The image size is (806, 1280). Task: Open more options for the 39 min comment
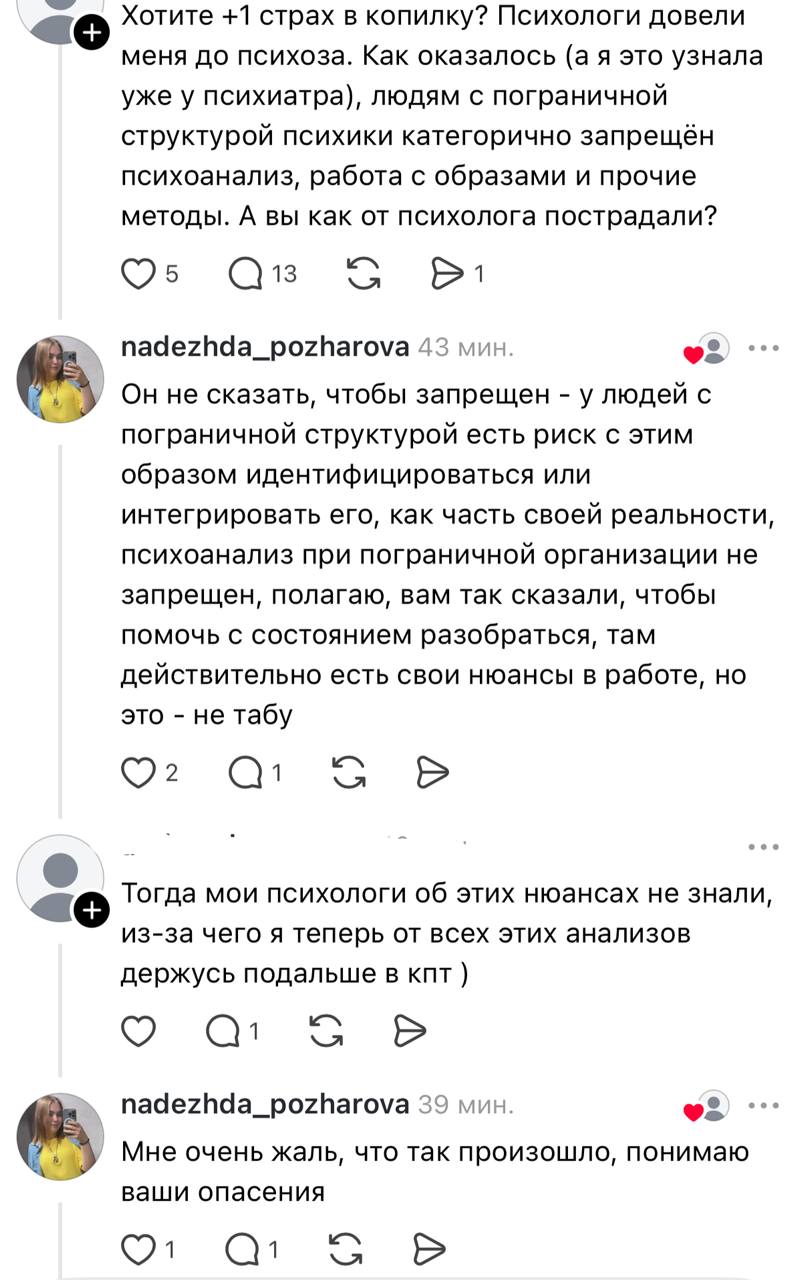point(763,1106)
